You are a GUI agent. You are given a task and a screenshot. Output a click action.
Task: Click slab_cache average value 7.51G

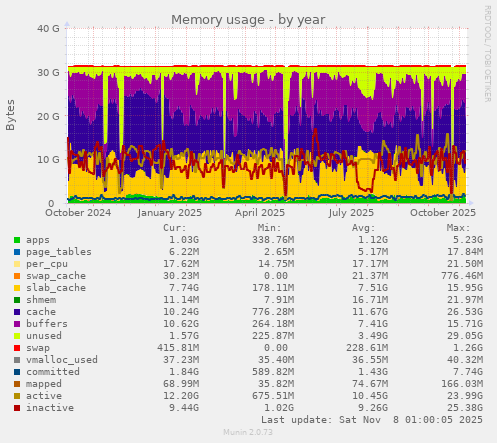pyautogui.click(x=373, y=288)
